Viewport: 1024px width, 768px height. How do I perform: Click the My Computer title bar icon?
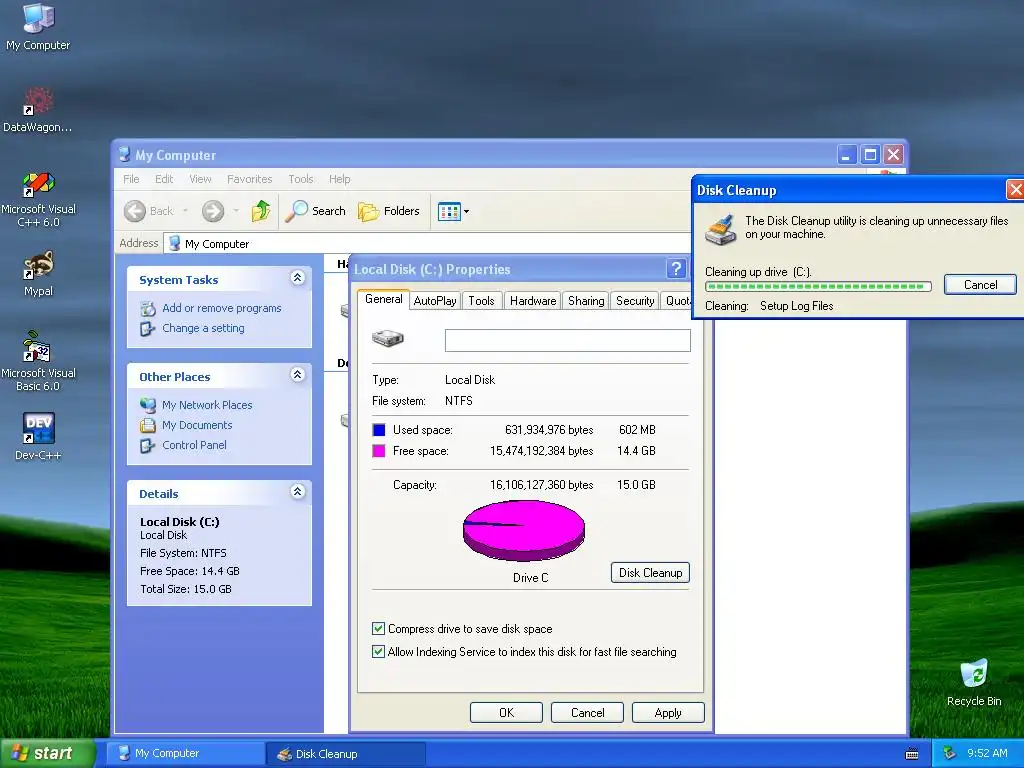coord(124,155)
